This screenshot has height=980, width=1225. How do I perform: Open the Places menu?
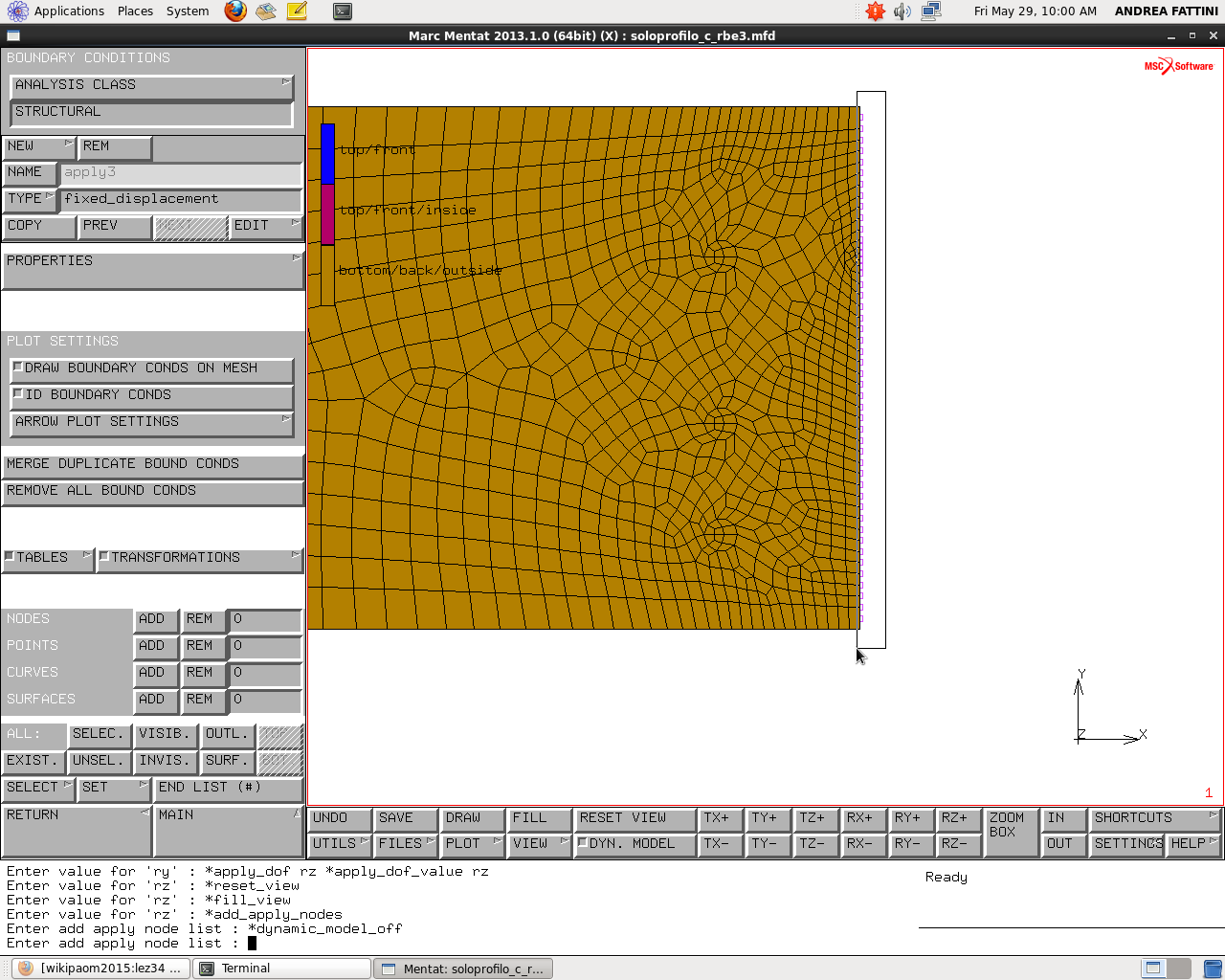pos(135,11)
